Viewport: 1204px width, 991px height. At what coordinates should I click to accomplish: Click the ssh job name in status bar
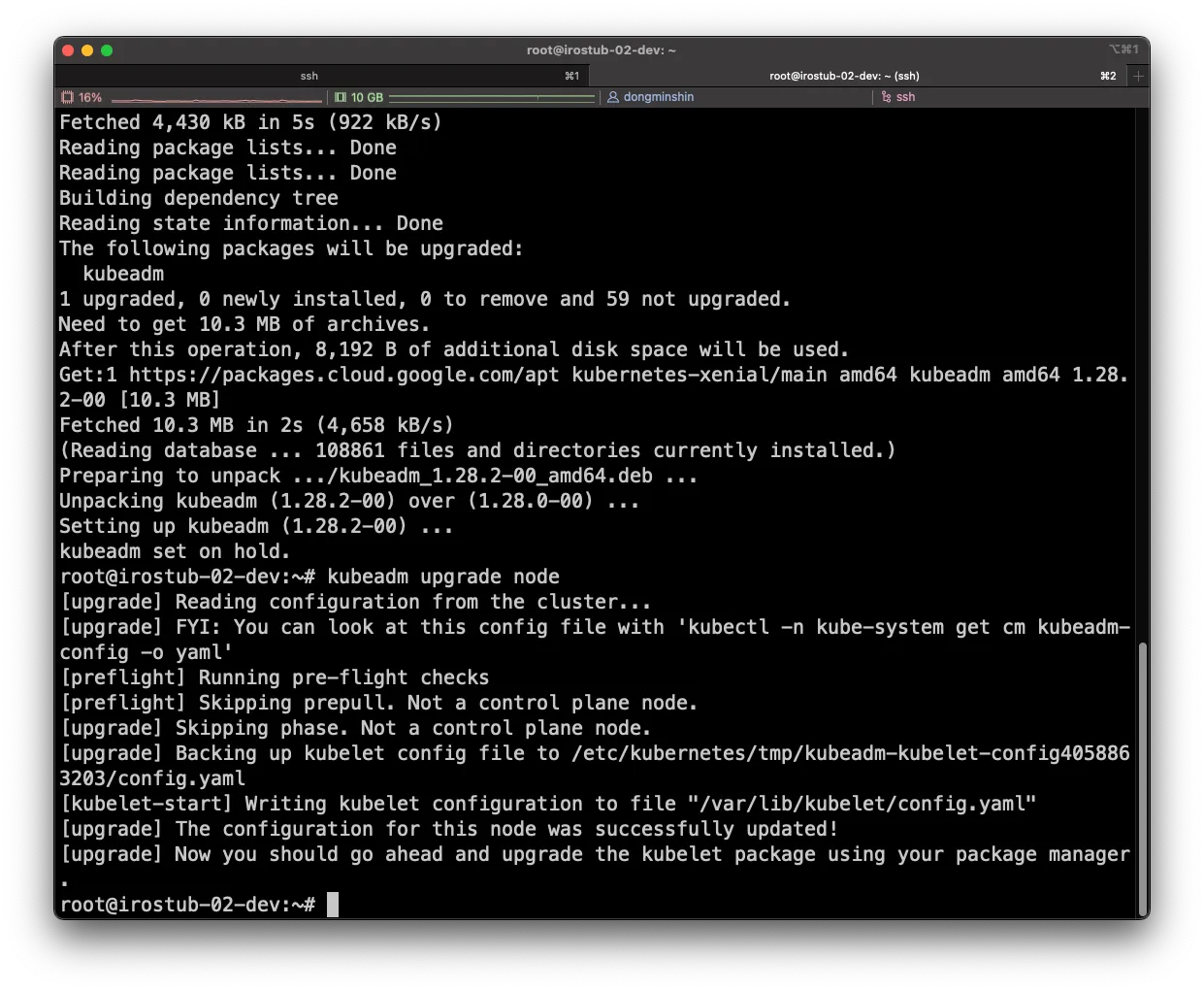(905, 97)
